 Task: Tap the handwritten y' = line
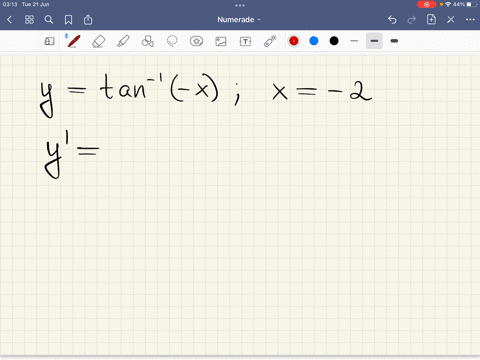(72, 155)
